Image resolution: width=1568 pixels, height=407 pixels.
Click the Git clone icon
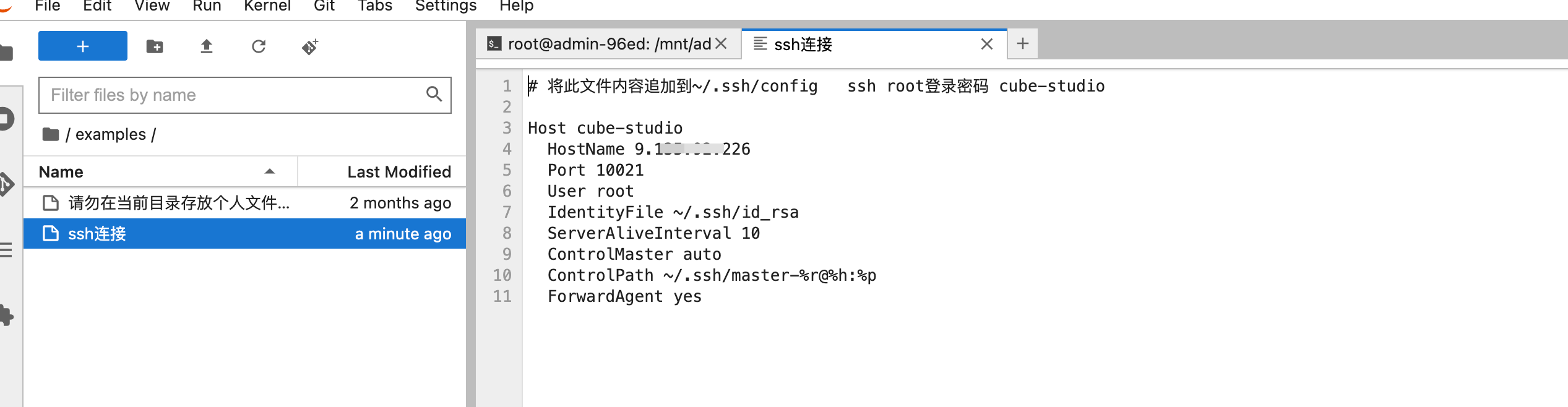coord(310,46)
